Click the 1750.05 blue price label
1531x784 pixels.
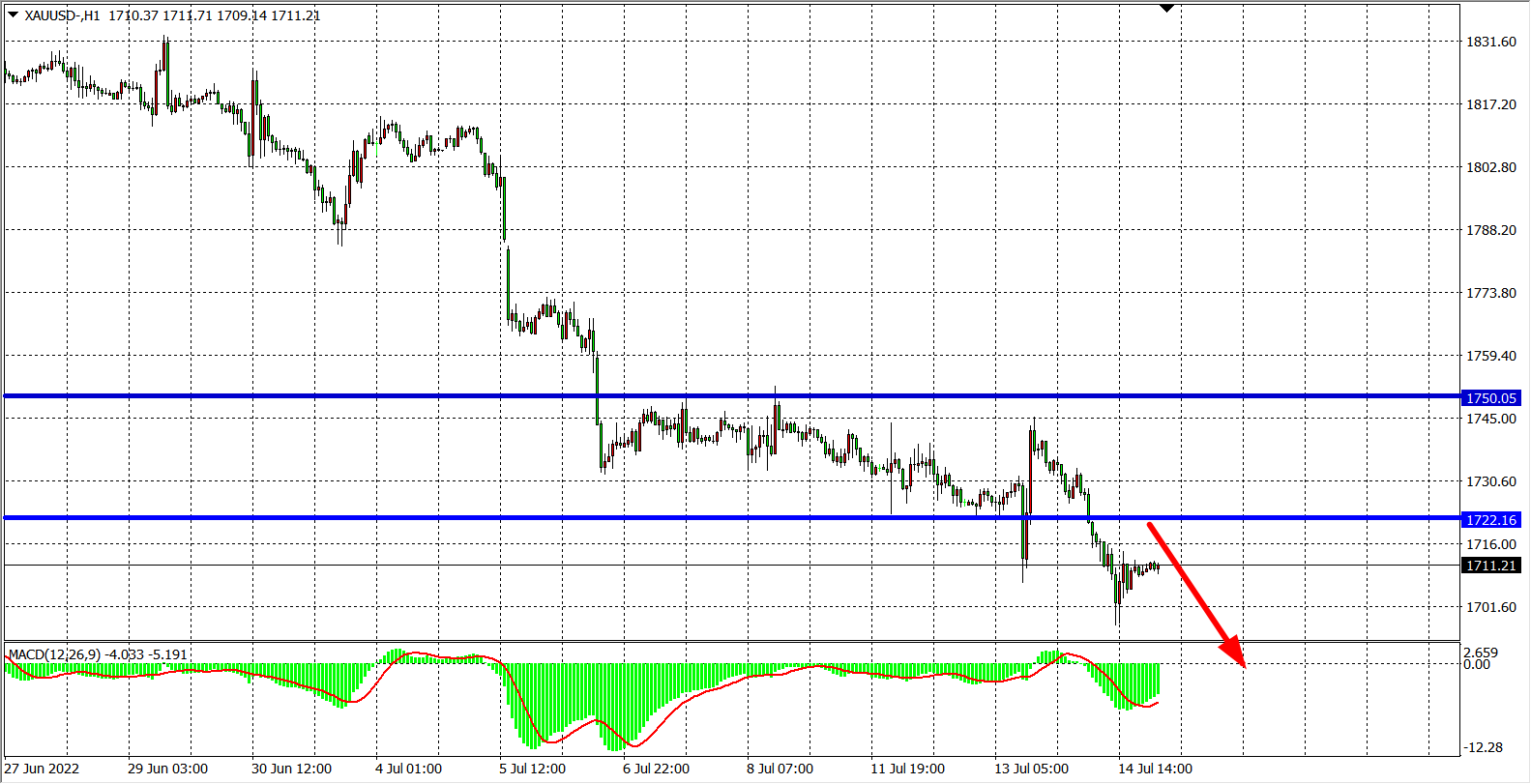pos(1490,398)
